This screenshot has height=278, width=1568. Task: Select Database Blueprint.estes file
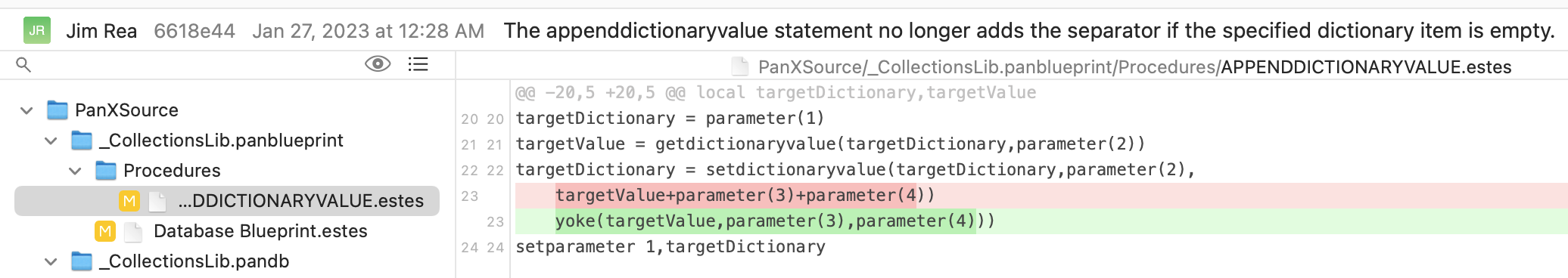260,231
